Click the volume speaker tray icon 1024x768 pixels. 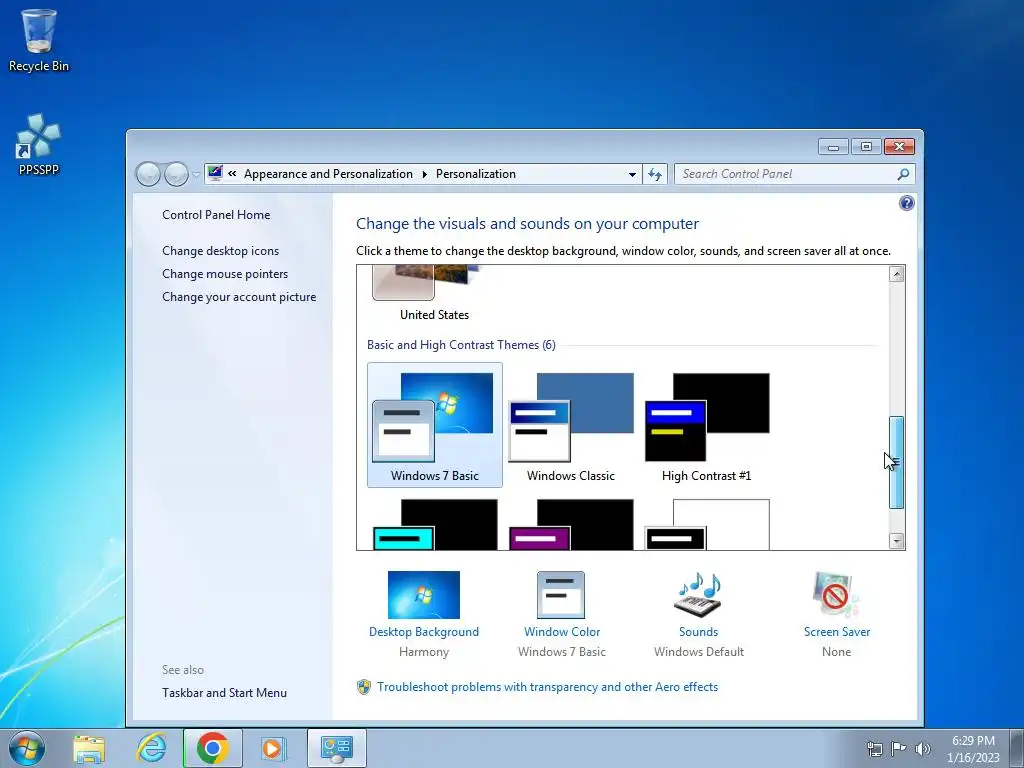[923, 748]
